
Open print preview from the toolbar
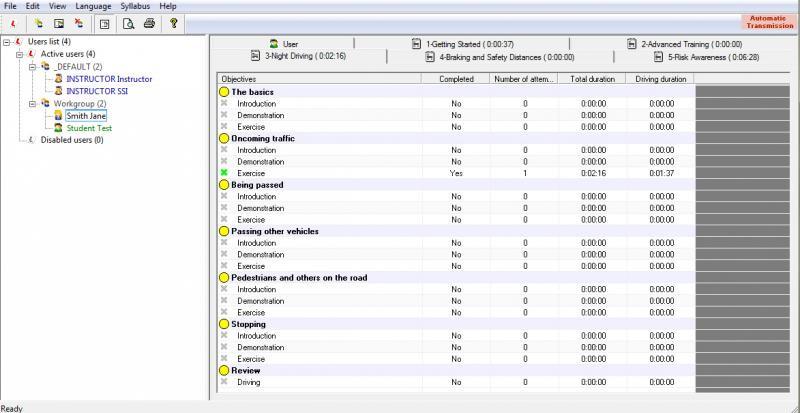[x=129, y=23]
